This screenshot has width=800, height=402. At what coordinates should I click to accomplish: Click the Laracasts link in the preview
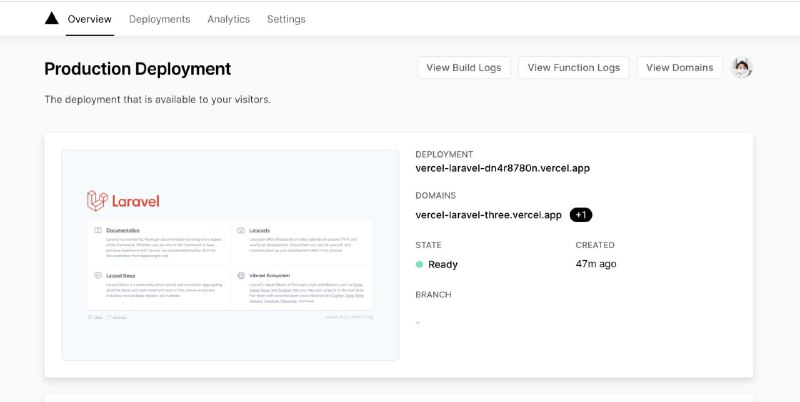pyautogui.click(x=260, y=231)
